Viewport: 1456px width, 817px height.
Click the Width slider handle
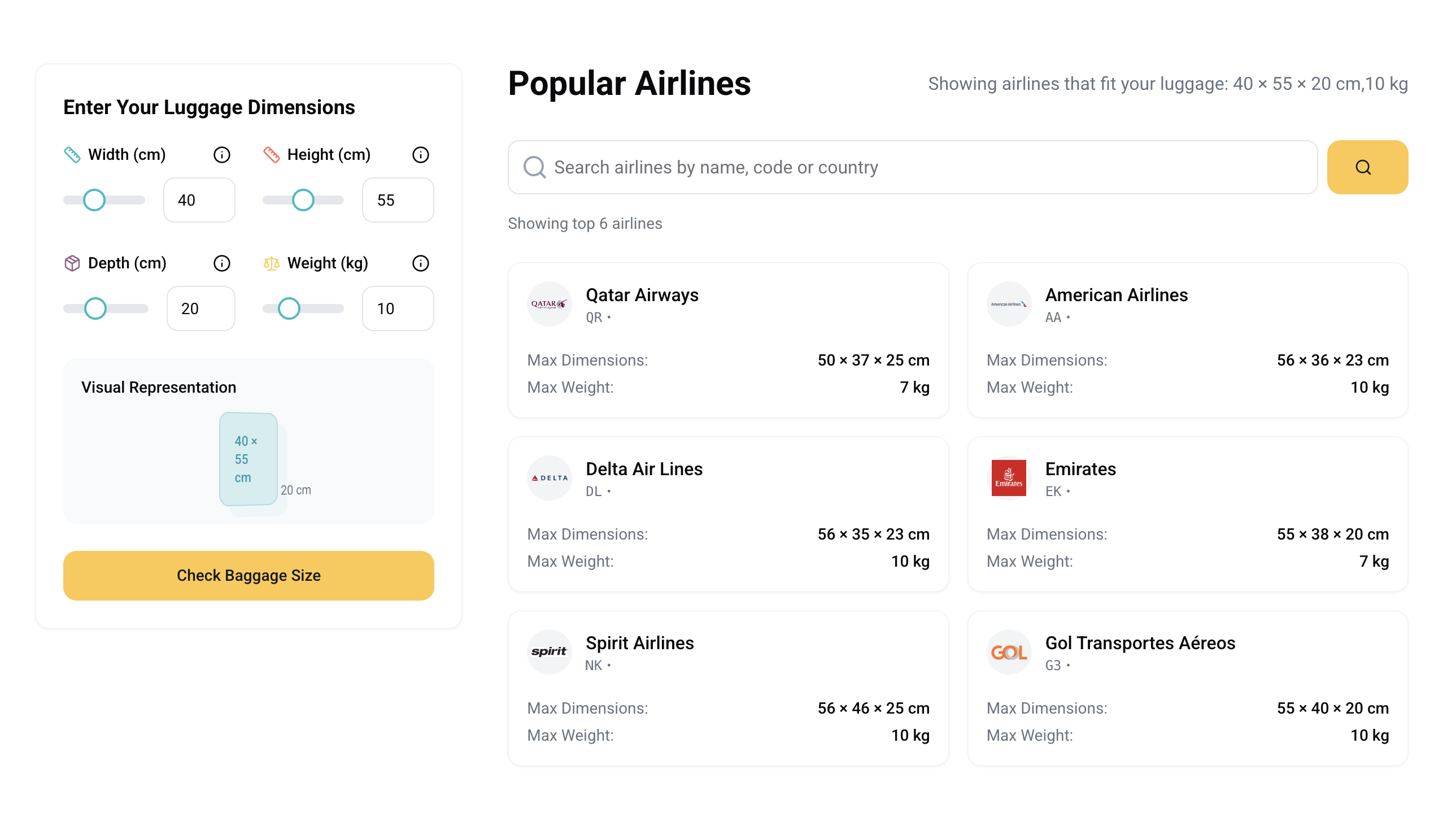pyautogui.click(x=94, y=200)
